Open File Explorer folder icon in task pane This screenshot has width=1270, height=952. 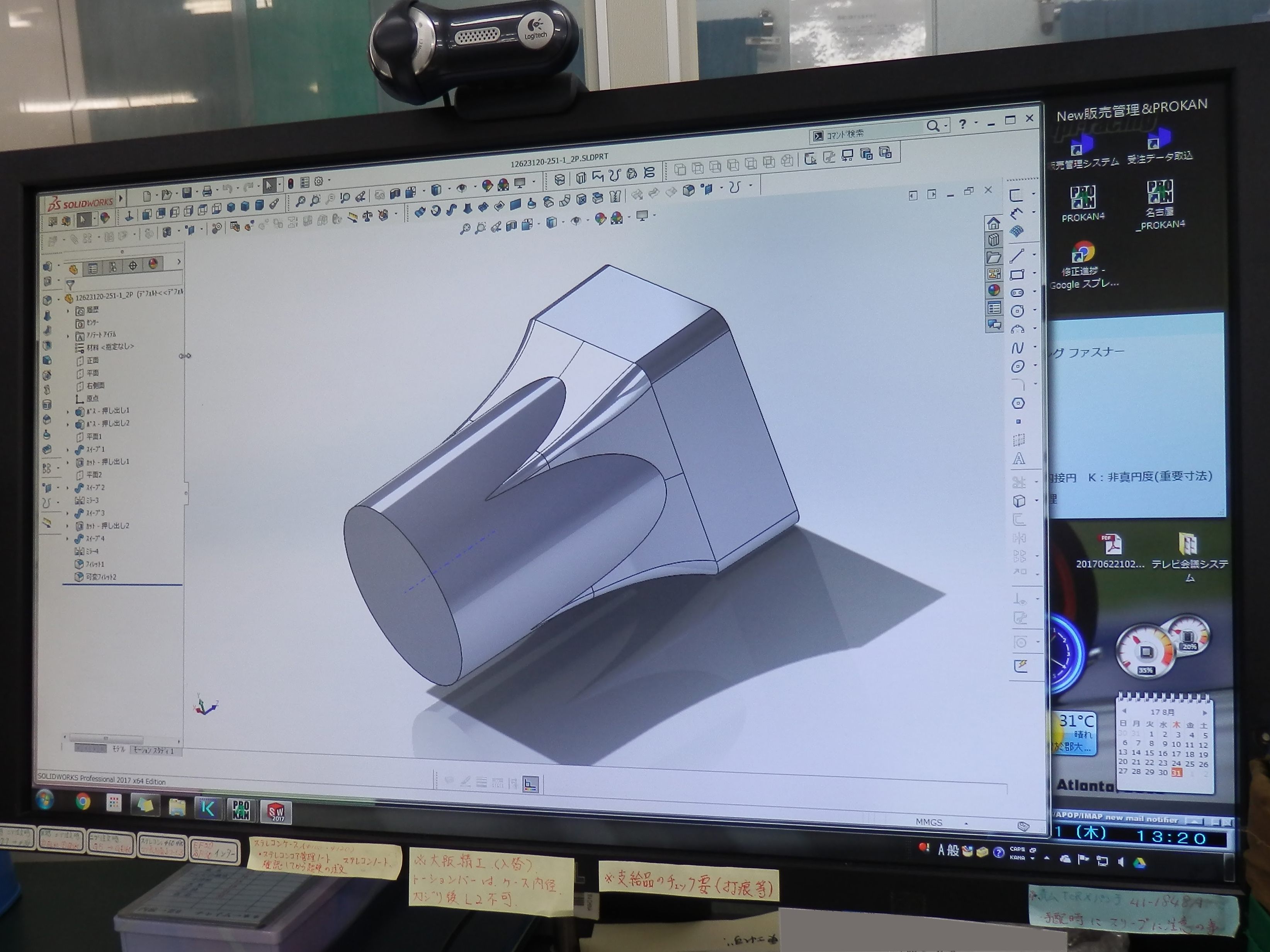coord(993,257)
